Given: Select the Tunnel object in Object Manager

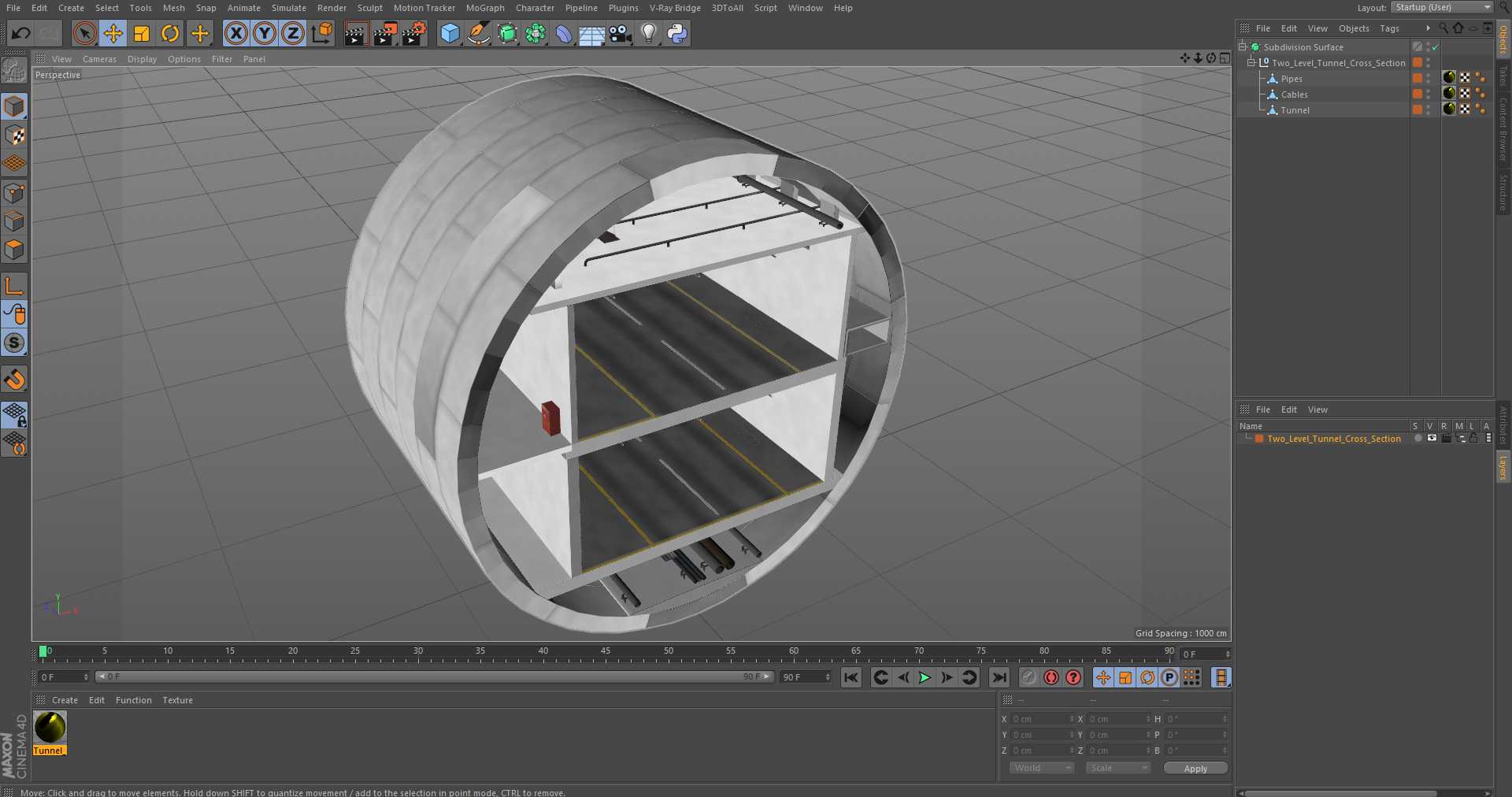Looking at the screenshot, I should click(1295, 110).
